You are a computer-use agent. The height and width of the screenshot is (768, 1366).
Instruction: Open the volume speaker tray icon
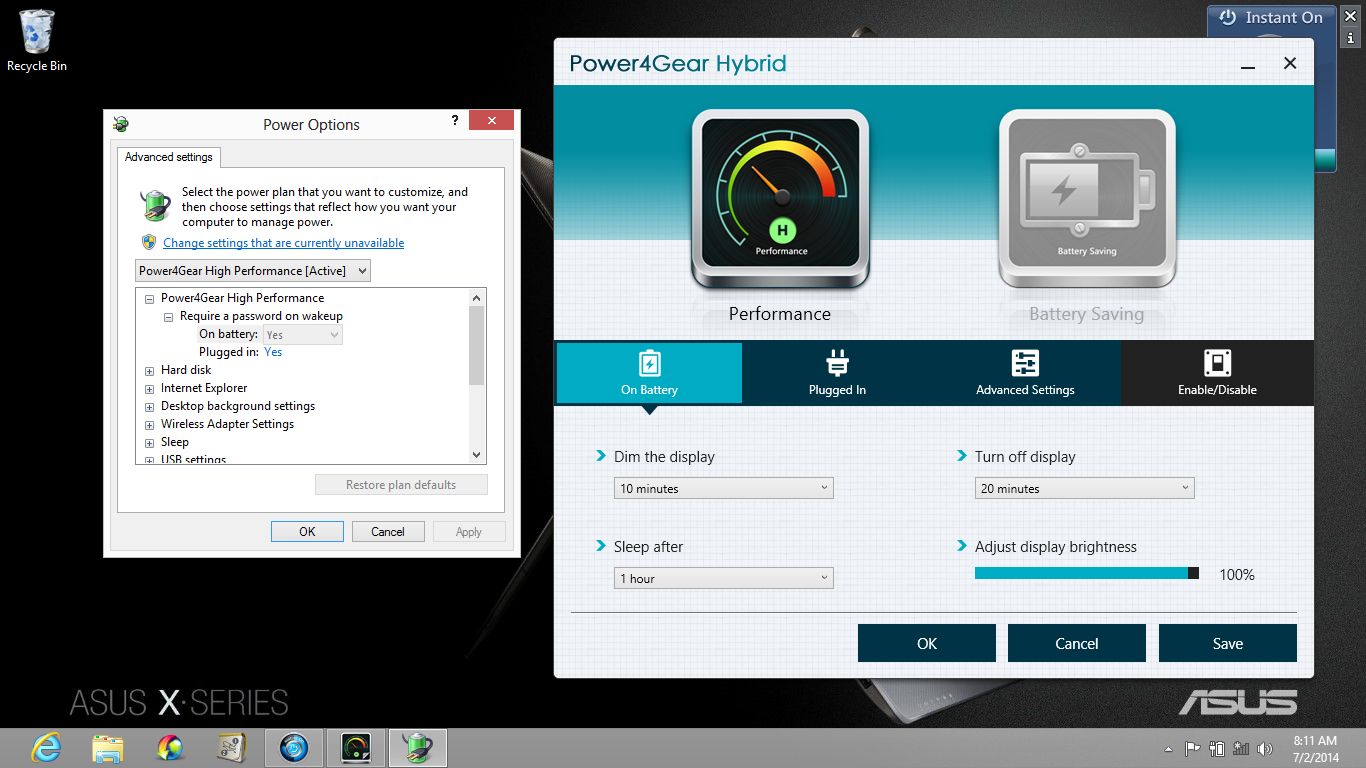pos(1266,749)
